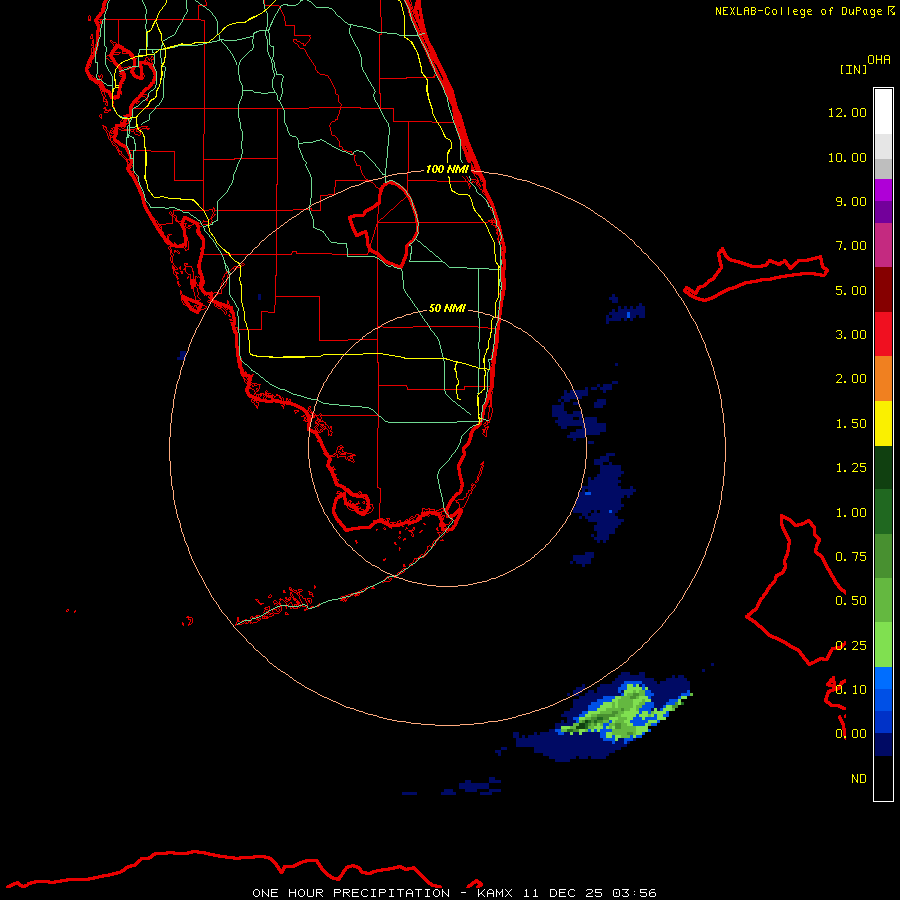
Task: Select the 2.00 legend value
Action: coord(851,379)
